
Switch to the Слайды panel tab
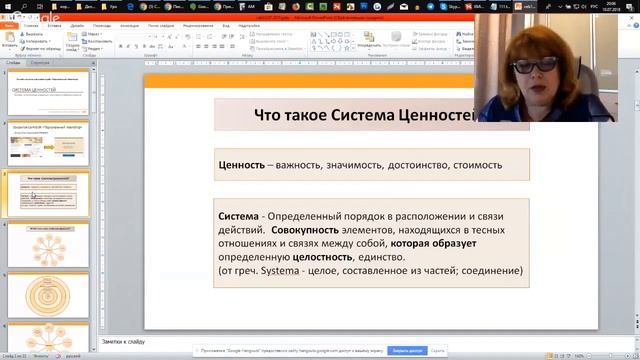(13, 62)
